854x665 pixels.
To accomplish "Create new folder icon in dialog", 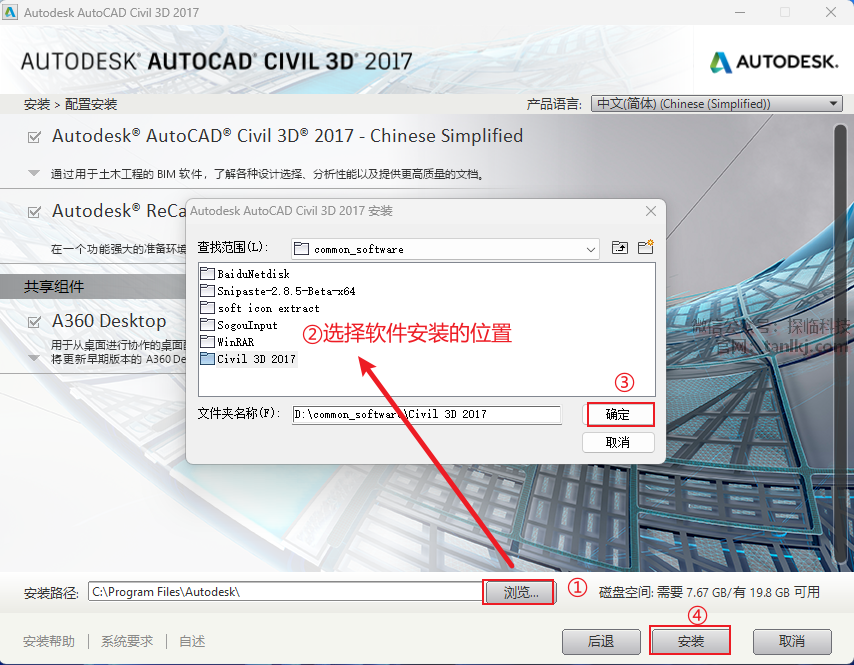I will pos(646,247).
